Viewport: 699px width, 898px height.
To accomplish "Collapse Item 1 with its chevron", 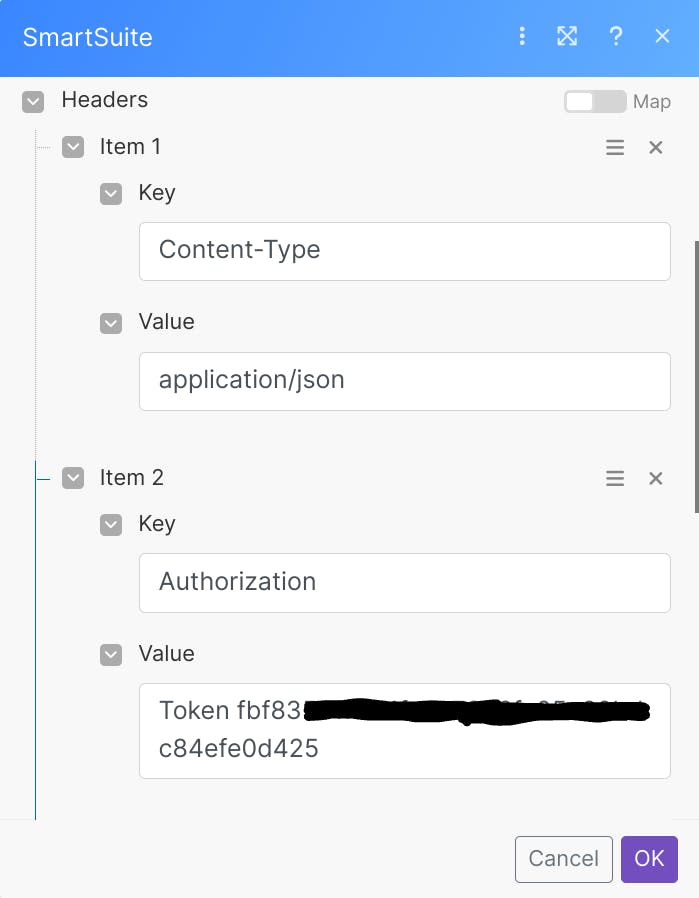I will click(x=73, y=147).
